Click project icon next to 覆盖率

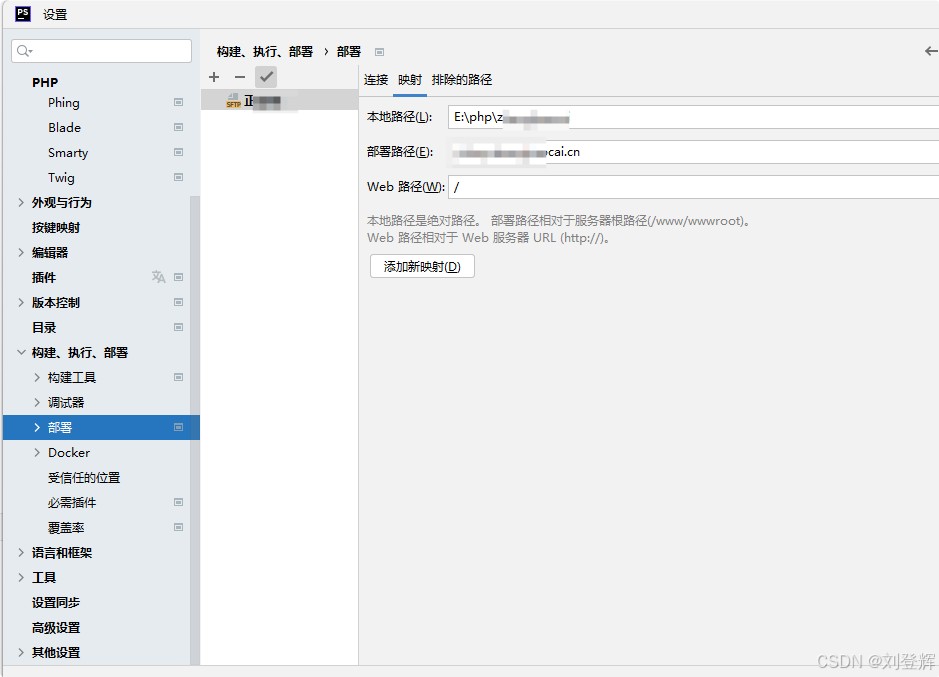tap(178, 527)
